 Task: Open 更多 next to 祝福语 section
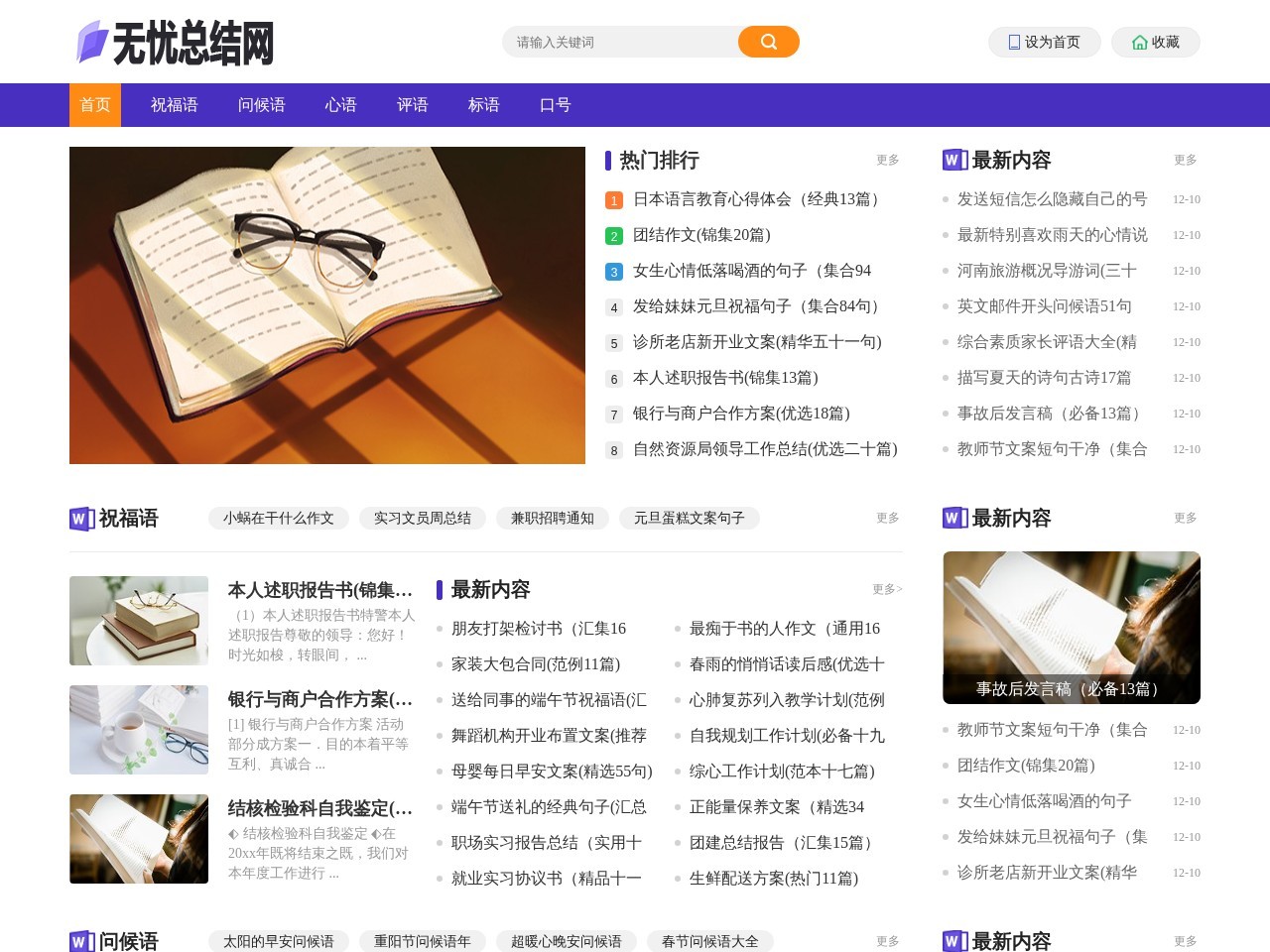[x=887, y=518]
